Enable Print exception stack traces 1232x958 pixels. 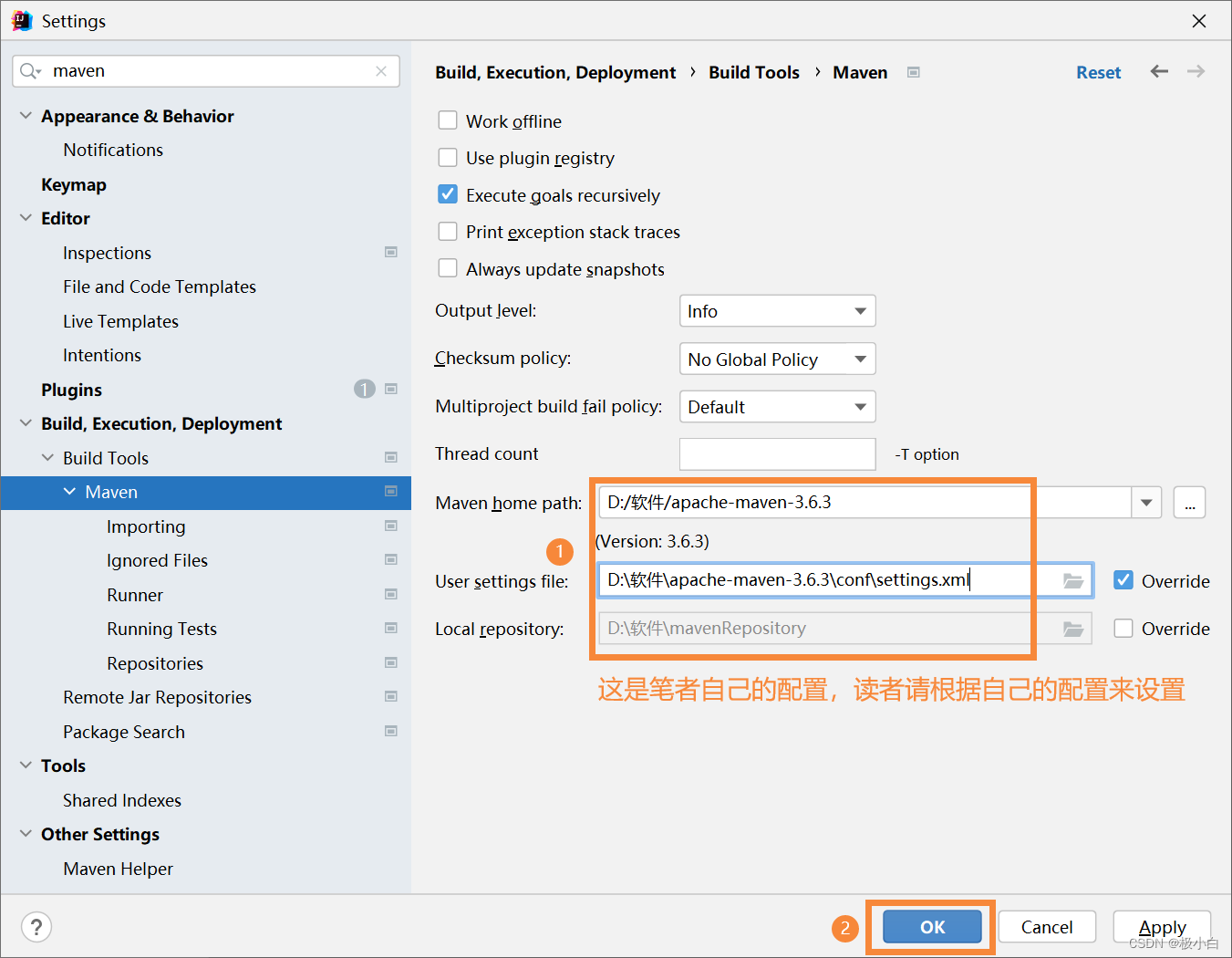pyautogui.click(x=448, y=232)
